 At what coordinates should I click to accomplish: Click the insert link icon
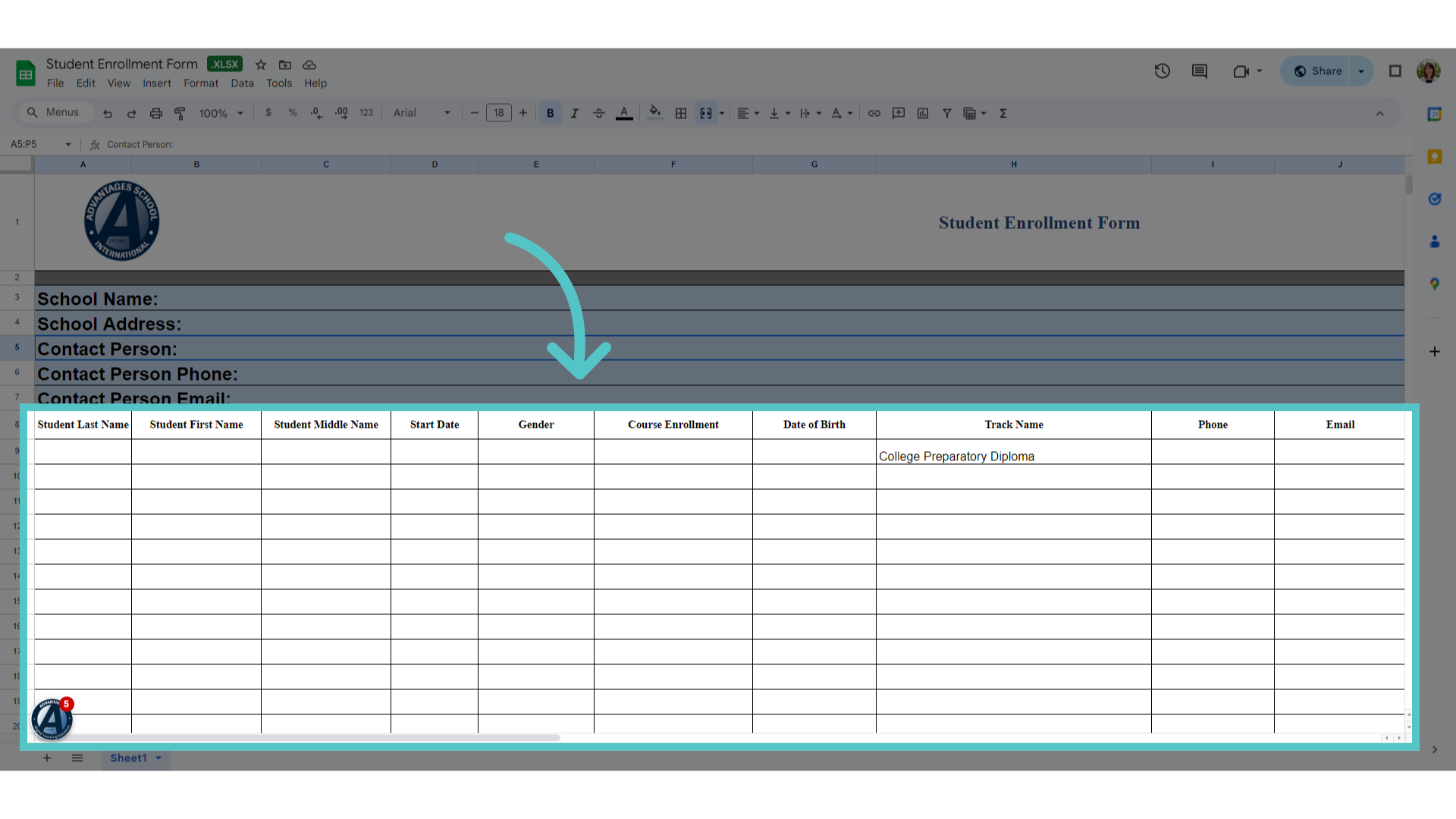[x=874, y=113]
